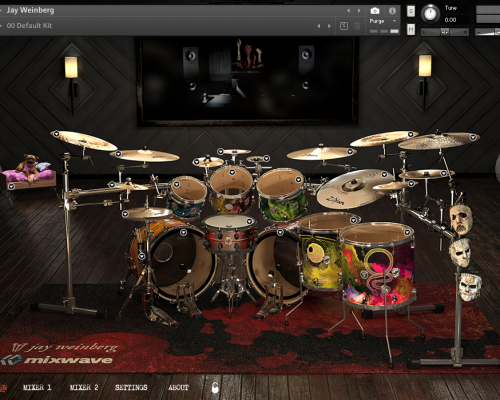This screenshot has width=500, height=400.
Task: Open the Settings tab
Action: (131, 387)
